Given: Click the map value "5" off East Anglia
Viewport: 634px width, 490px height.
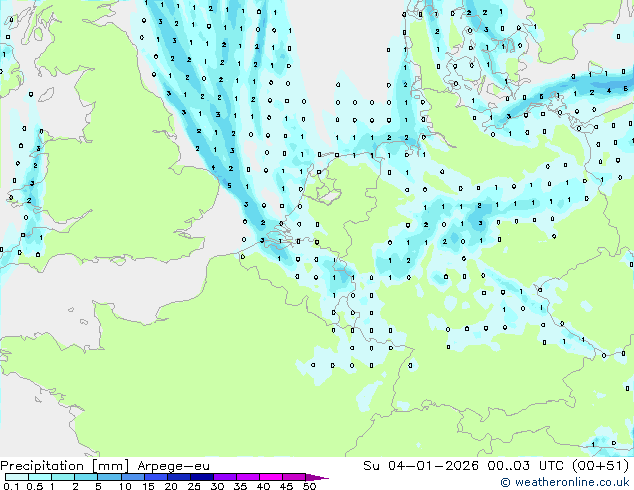Looking at the screenshot, I should click(x=229, y=186).
